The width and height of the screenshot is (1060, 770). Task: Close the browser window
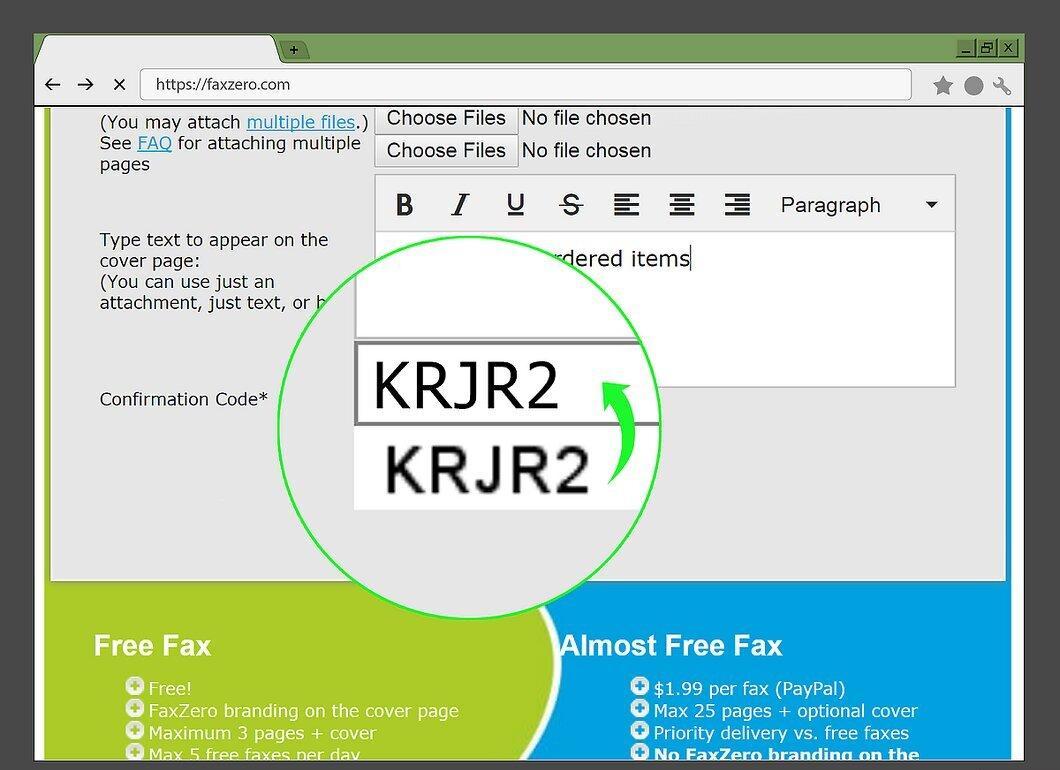pos(1009,48)
